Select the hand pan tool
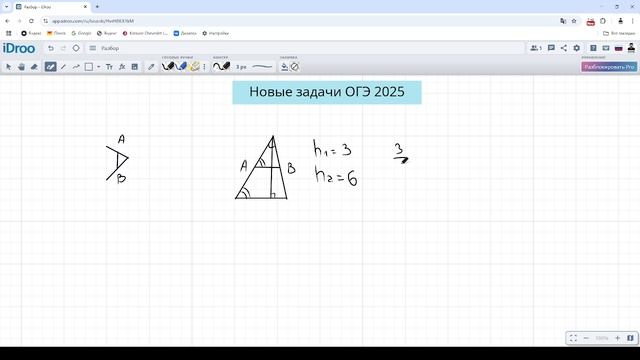Viewport: 640px width, 360px height. coord(21,67)
